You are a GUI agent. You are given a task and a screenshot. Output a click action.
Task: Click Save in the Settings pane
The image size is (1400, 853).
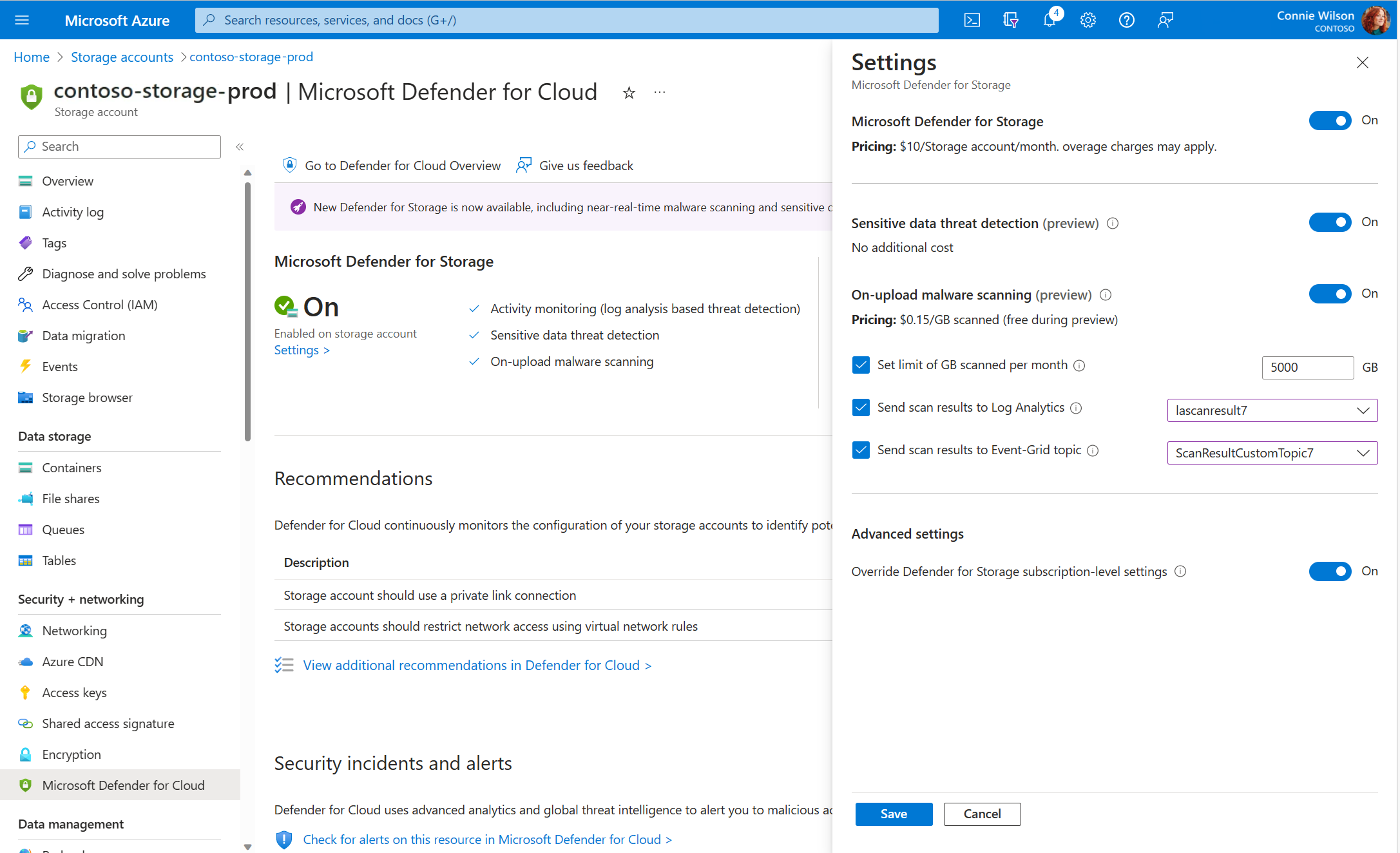894,814
